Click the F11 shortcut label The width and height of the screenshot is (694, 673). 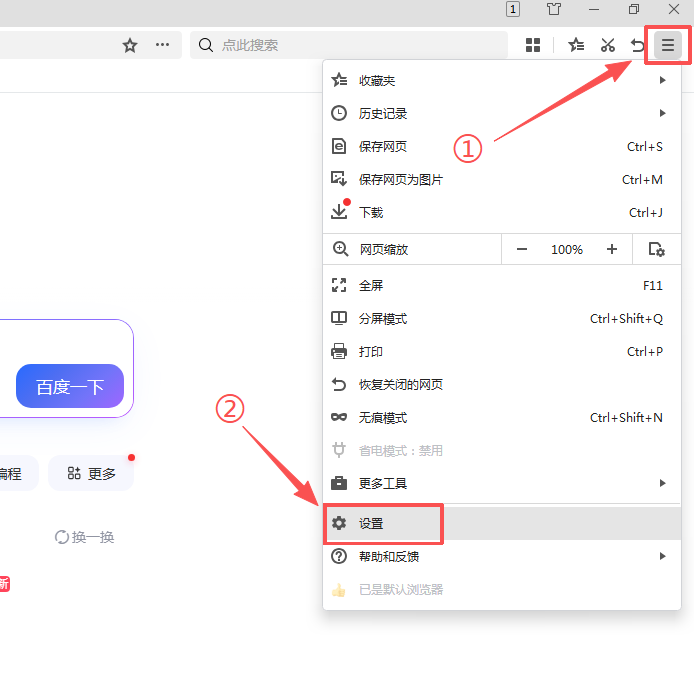pos(652,286)
